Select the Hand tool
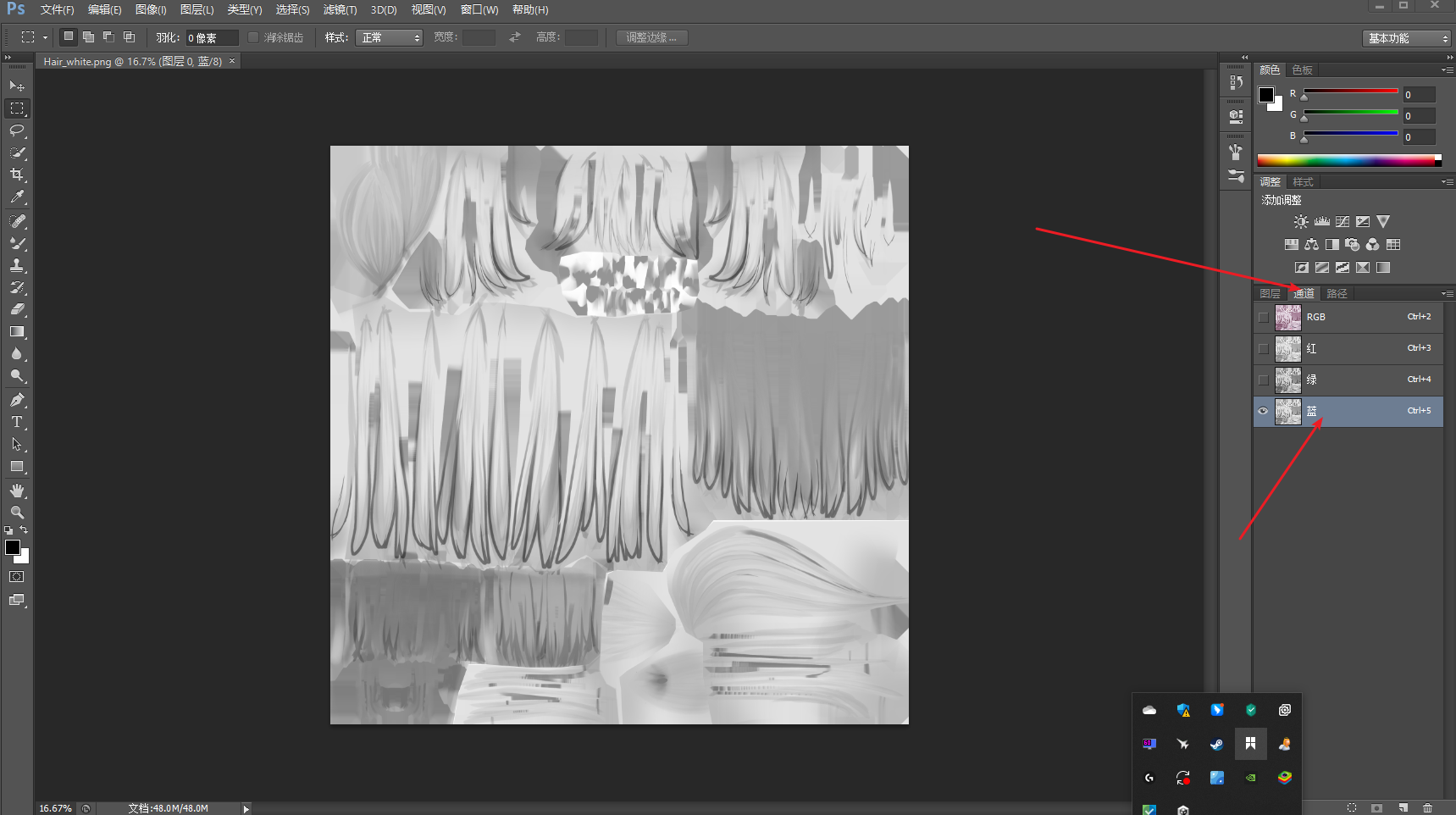This screenshot has height=815, width=1456. pos(17,491)
